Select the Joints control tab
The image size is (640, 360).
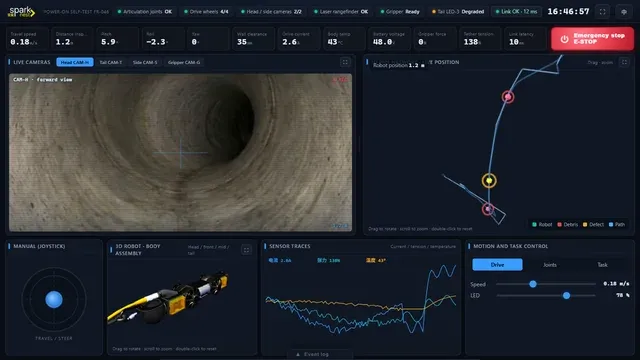[550, 264]
